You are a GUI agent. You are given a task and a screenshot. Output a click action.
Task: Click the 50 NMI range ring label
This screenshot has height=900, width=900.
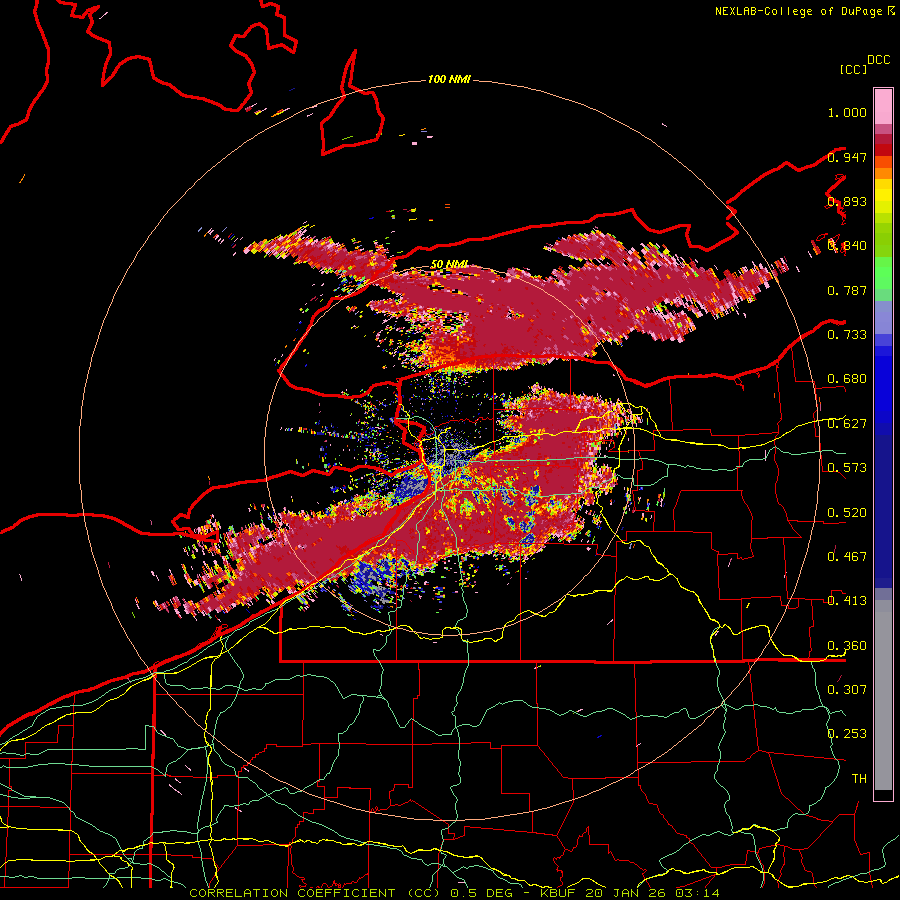click(449, 264)
